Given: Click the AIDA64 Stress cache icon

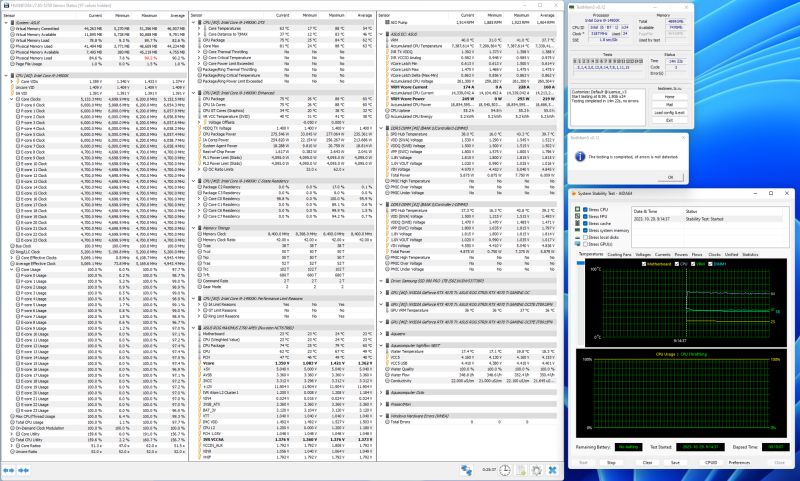Looking at the screenshot, I should point(578,223).
